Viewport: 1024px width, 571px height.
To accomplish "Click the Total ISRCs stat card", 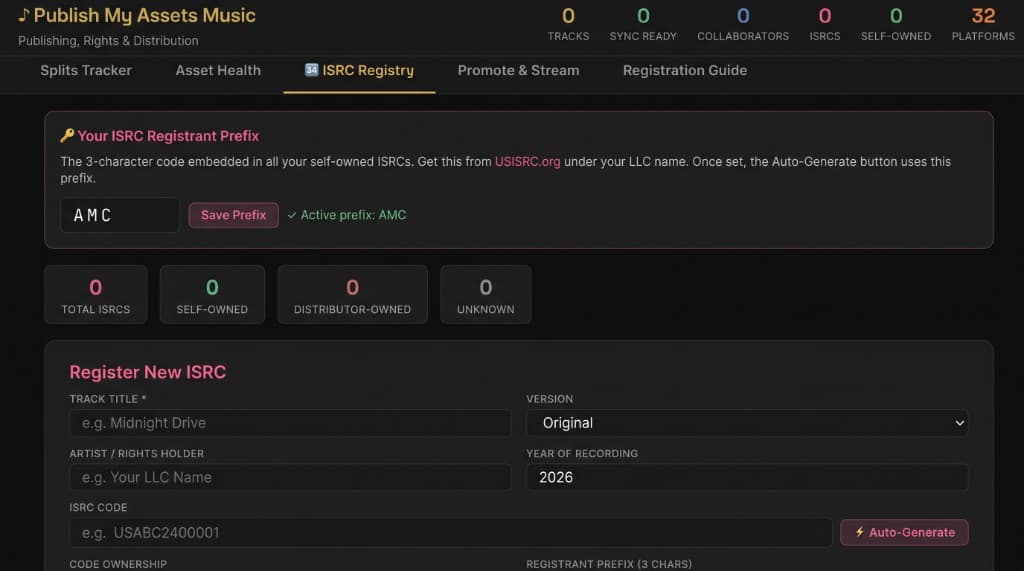I will coord(96,295).
